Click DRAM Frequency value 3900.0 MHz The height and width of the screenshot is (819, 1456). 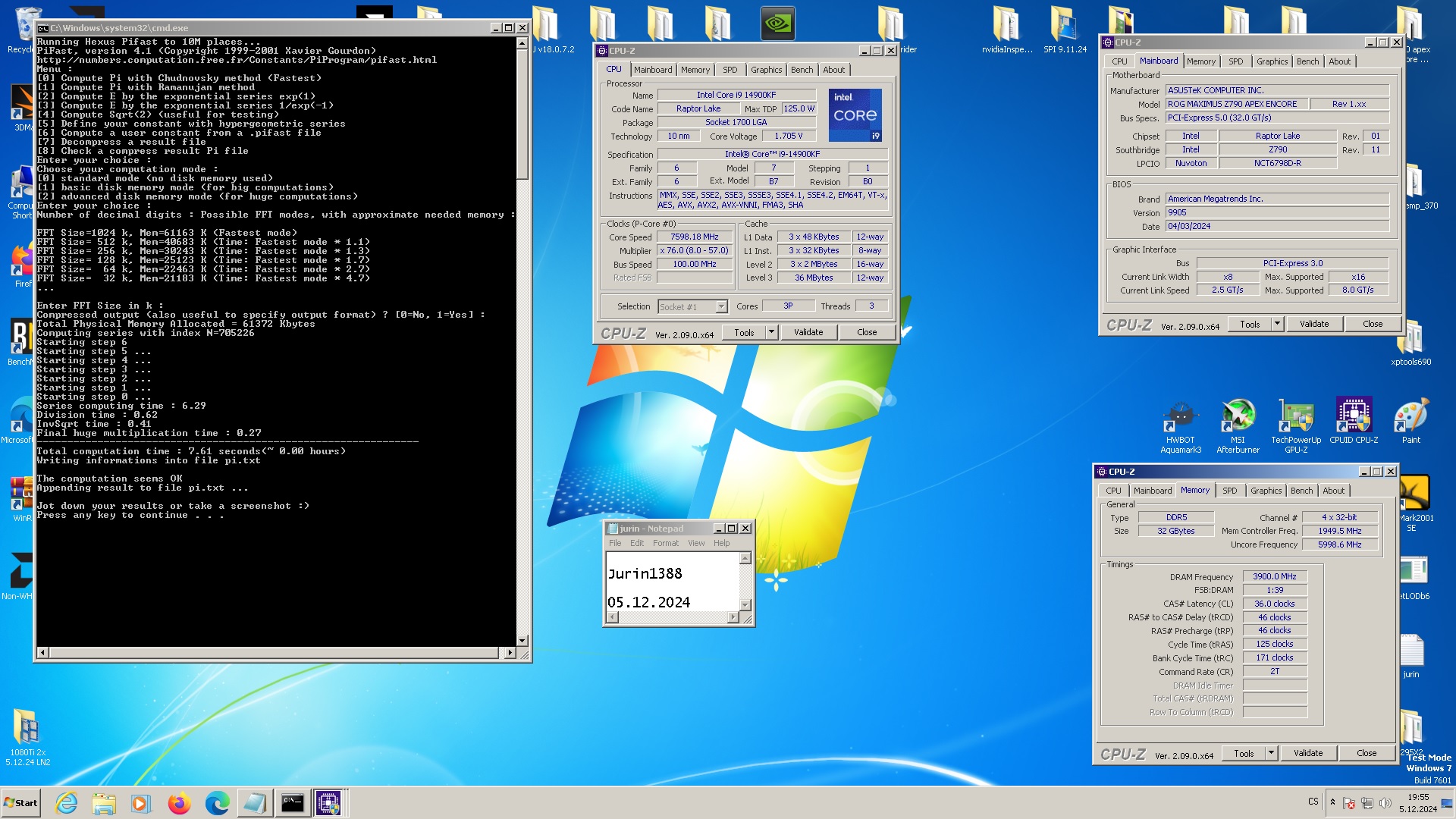1275,576
